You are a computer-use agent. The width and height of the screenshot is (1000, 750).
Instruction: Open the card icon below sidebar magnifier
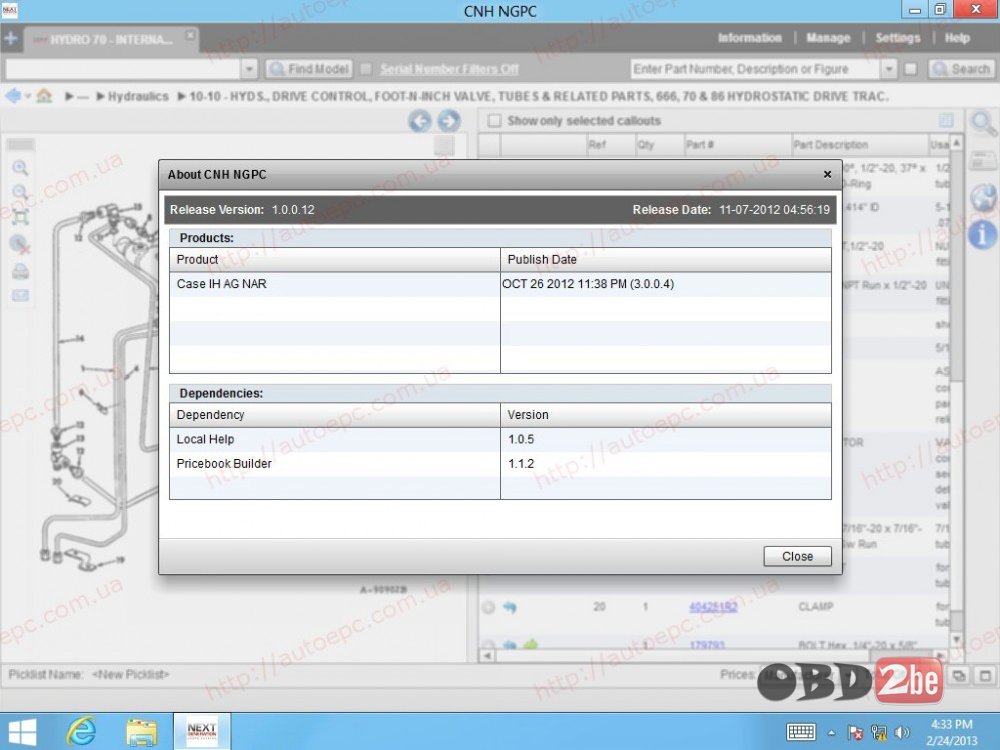coord(983,161)
